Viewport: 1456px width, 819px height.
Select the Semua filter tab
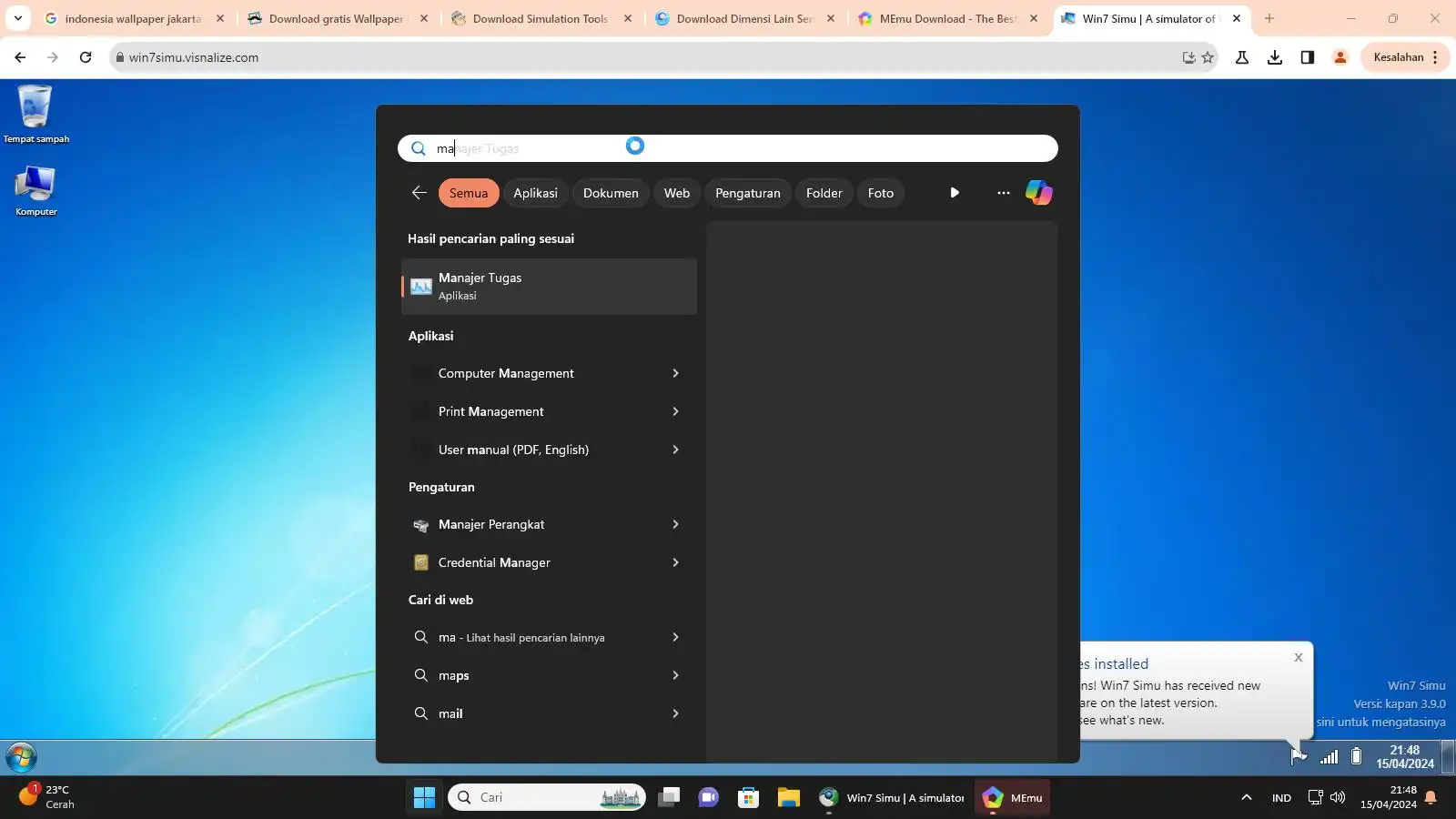[469, 193]
